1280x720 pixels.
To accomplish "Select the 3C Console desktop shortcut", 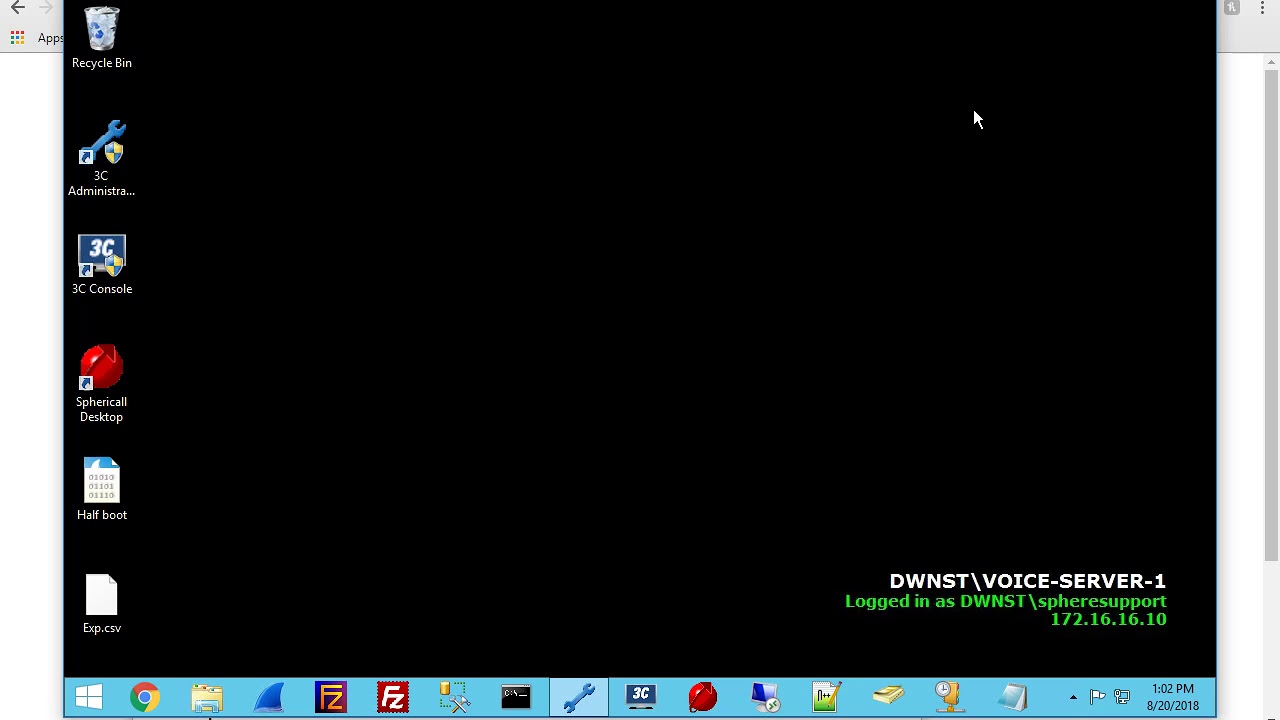I will [x=101, y=265].
